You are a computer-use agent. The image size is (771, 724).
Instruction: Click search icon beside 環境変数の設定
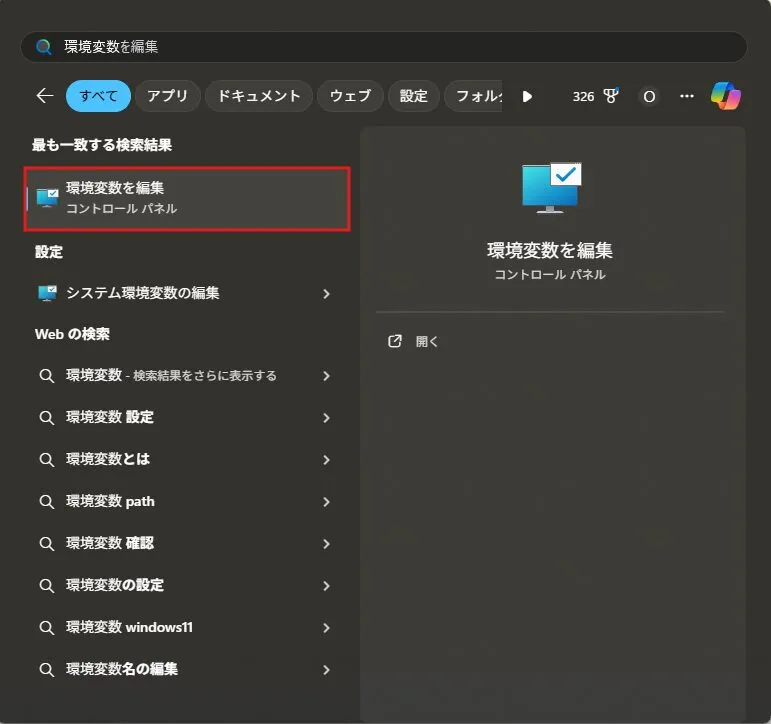pyautogui.click(x=47, y=585)
